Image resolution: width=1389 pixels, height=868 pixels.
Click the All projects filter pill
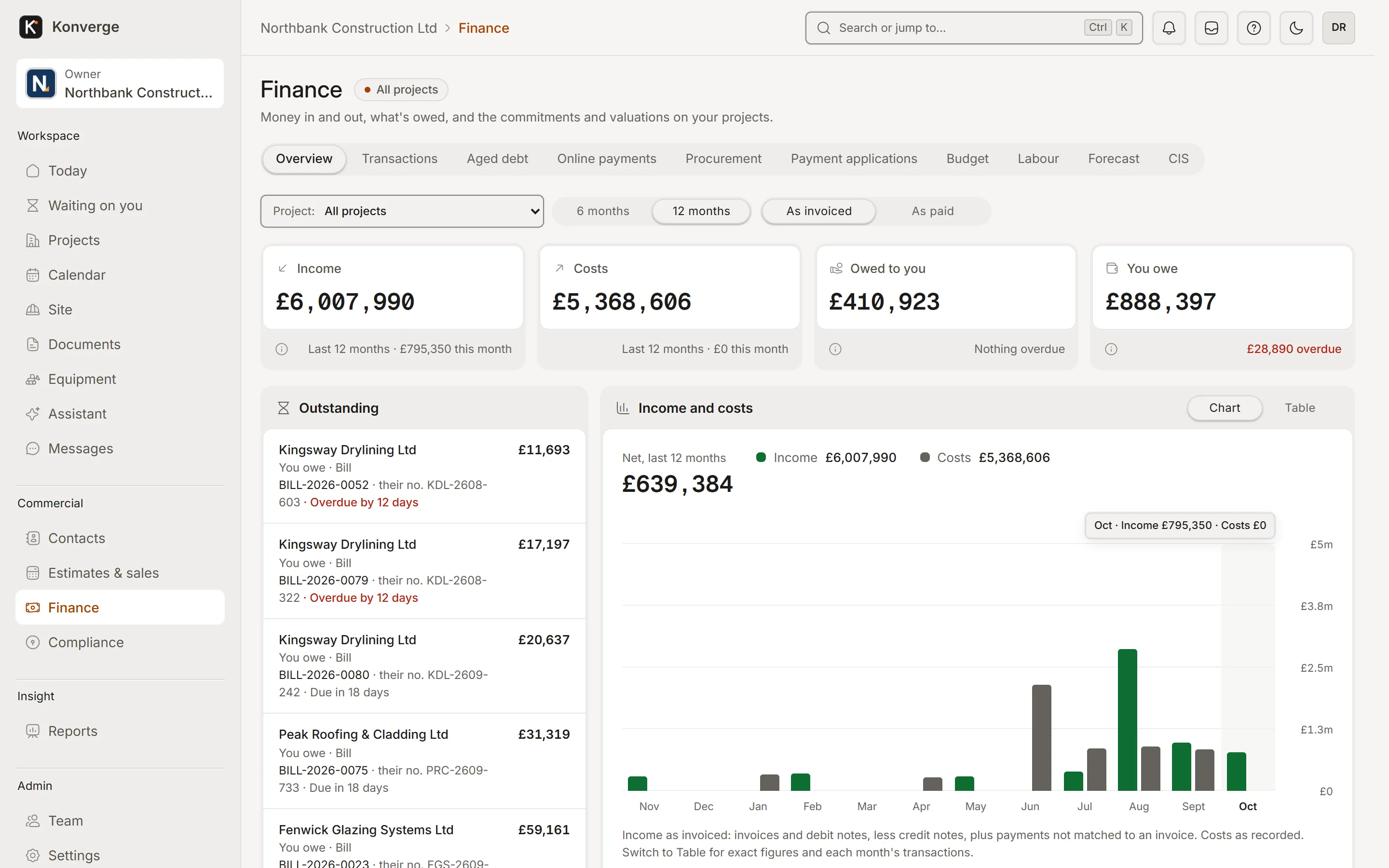401,90
